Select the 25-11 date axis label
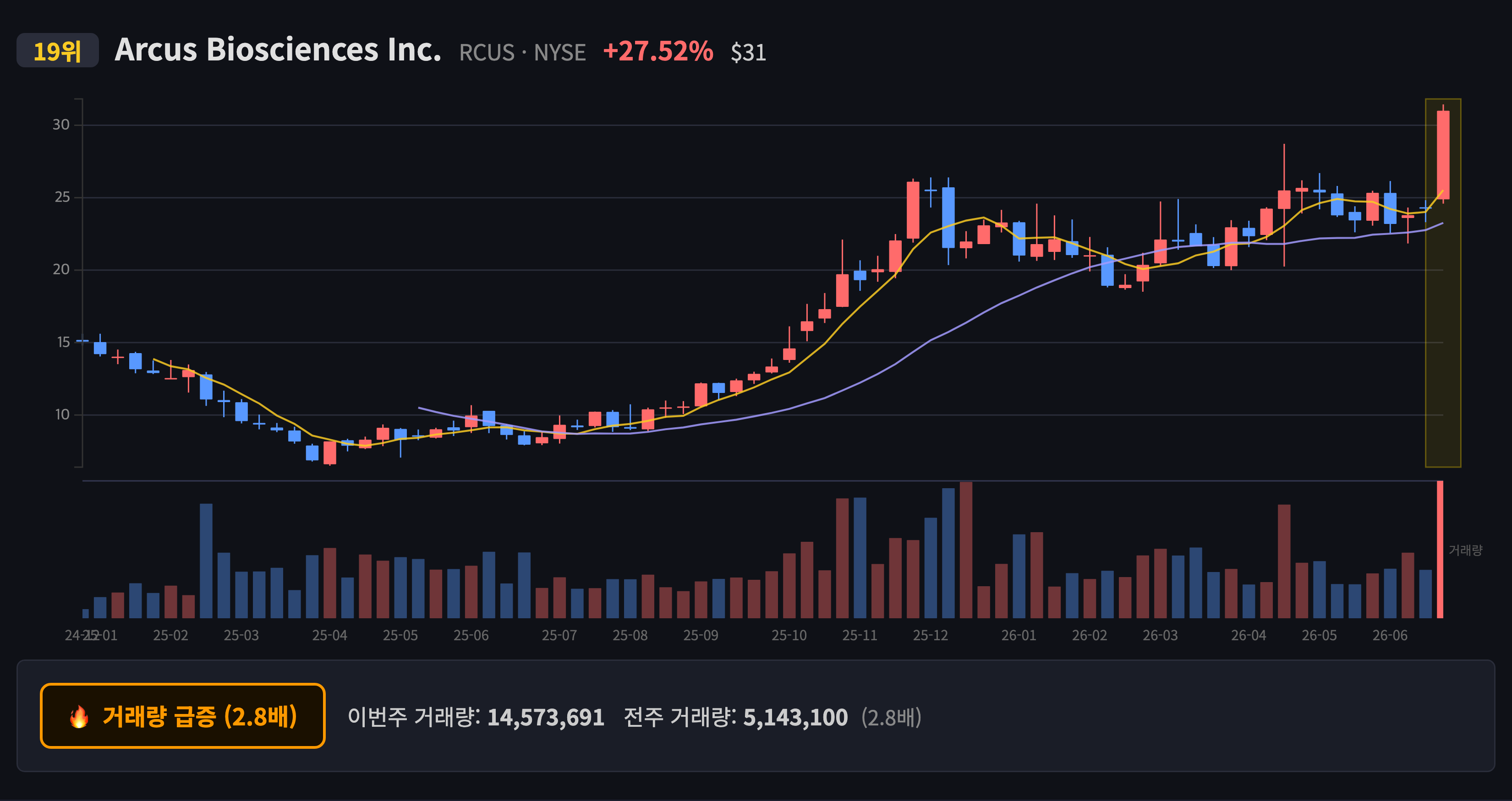1512x801 pixels. click(860, 636)
